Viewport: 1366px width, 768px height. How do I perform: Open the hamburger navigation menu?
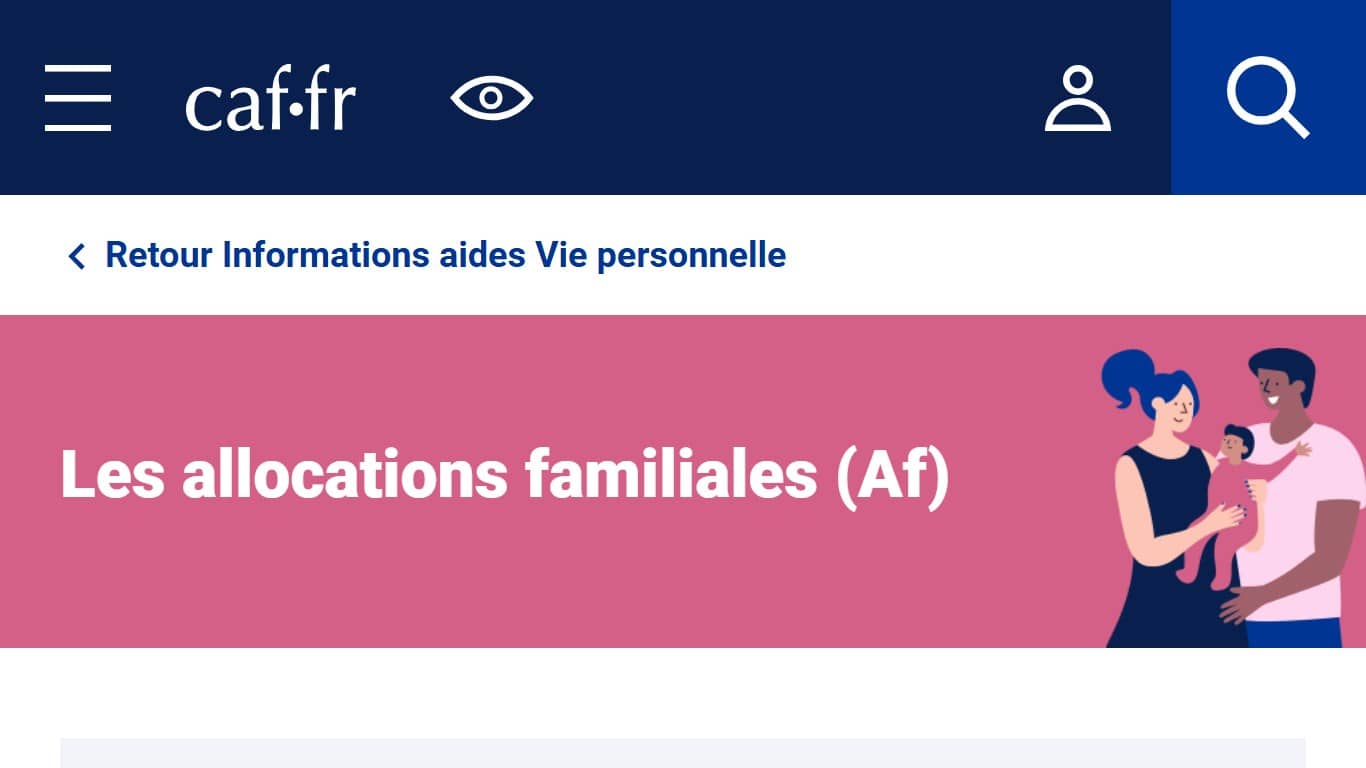(78, 98)
